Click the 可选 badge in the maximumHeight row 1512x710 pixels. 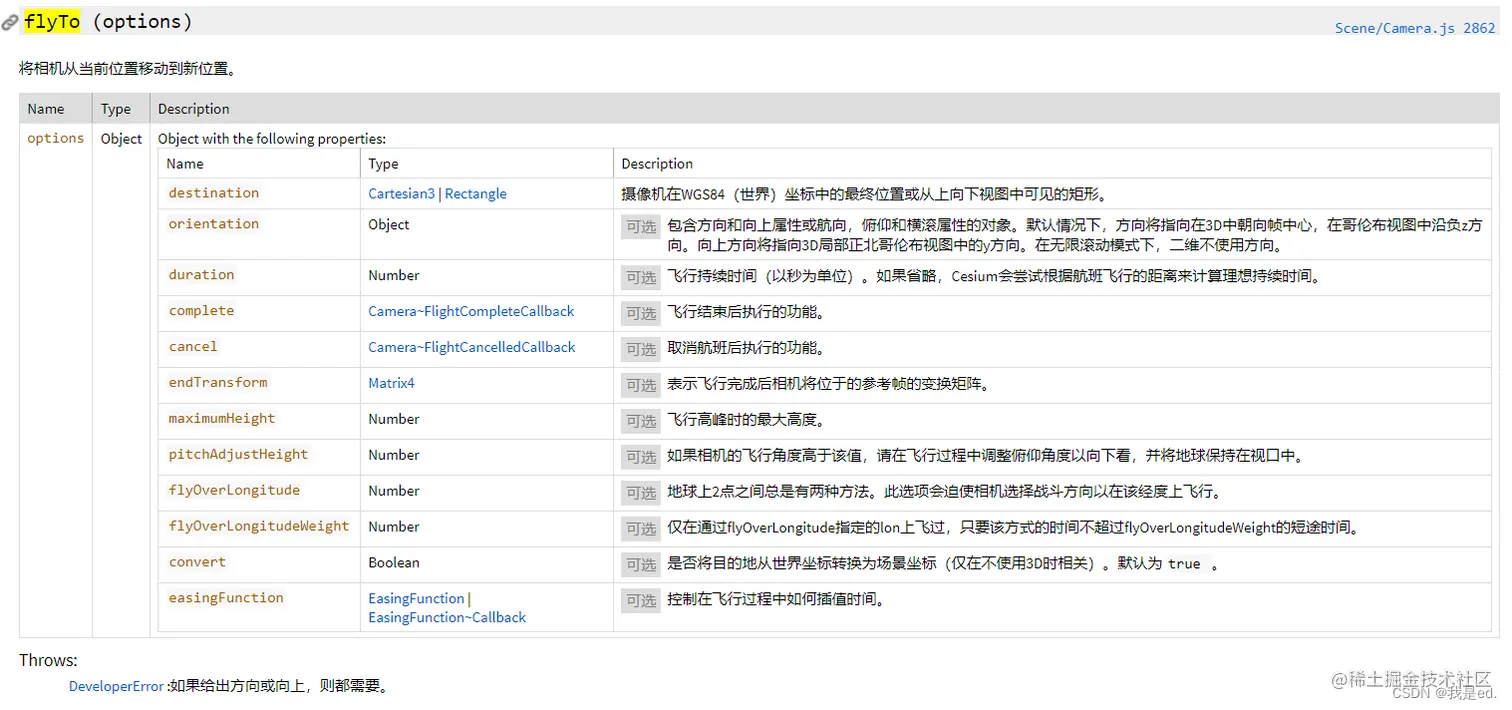tap(641, 421)
